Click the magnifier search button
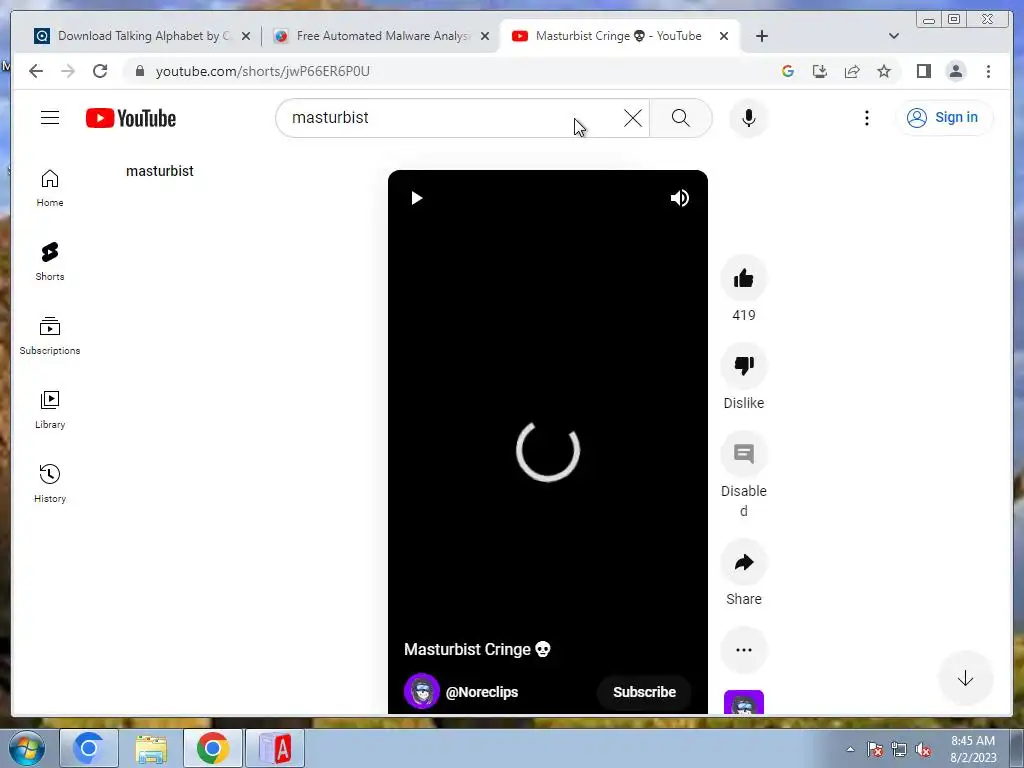This screenshot has width=1024, height=768. point(680,118)
